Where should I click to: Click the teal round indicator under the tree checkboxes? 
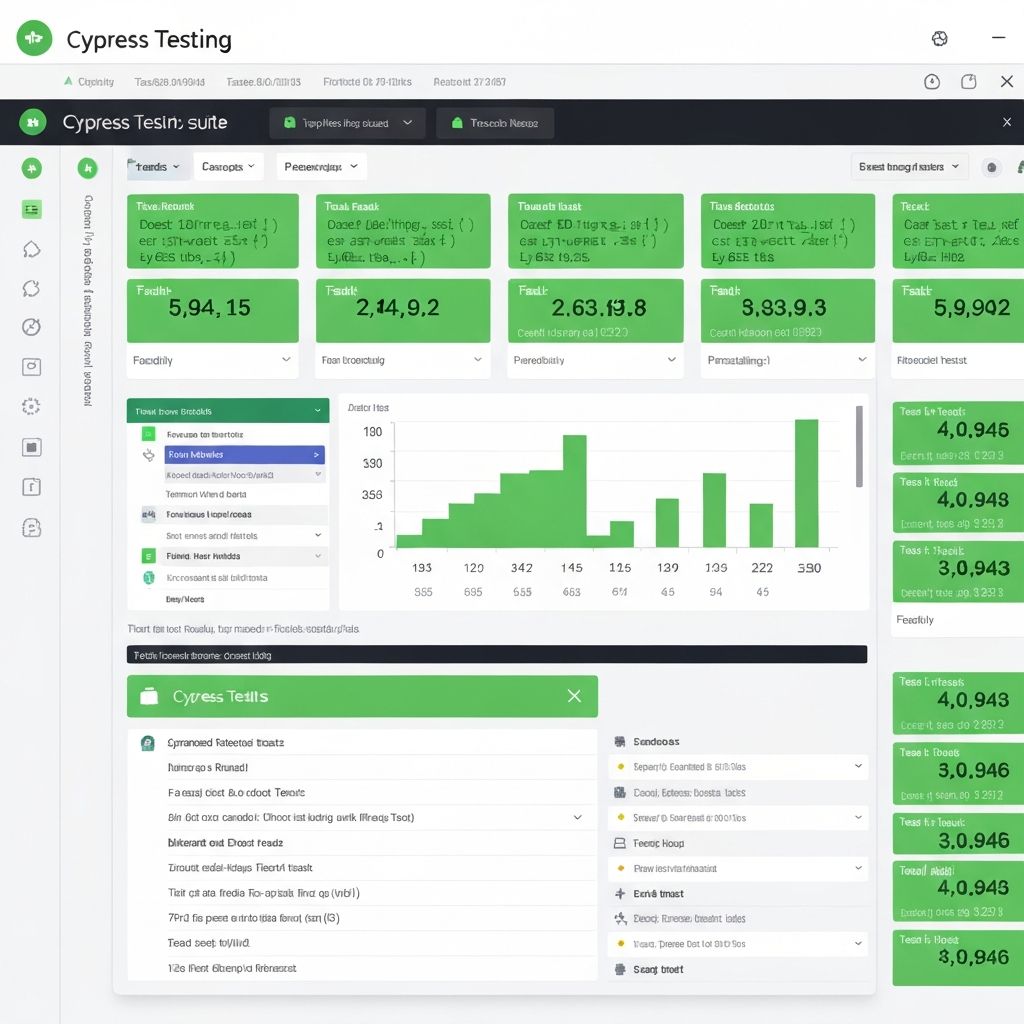tap(148, 578)
